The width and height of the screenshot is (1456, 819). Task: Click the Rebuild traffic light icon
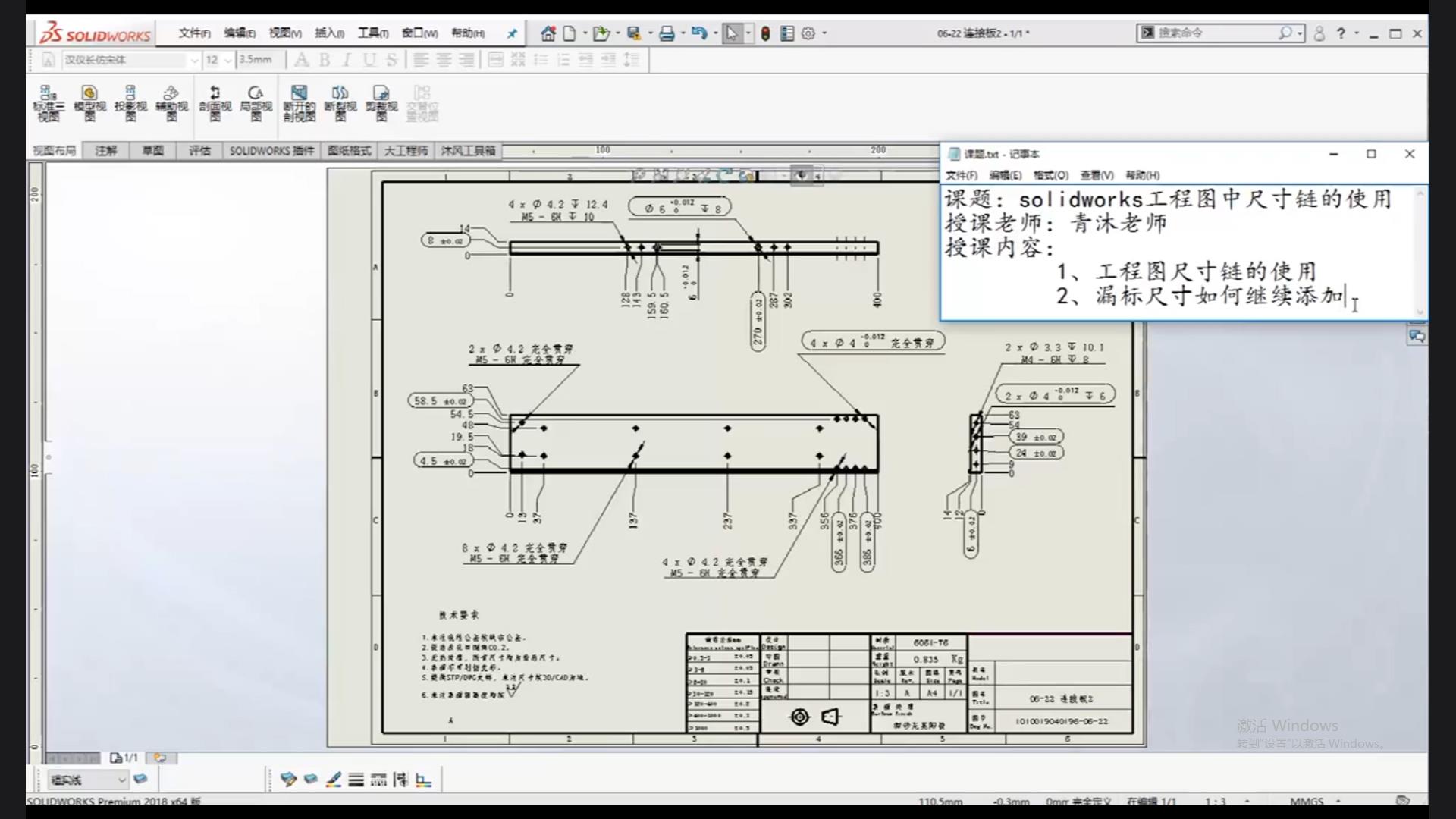[766, 33]
